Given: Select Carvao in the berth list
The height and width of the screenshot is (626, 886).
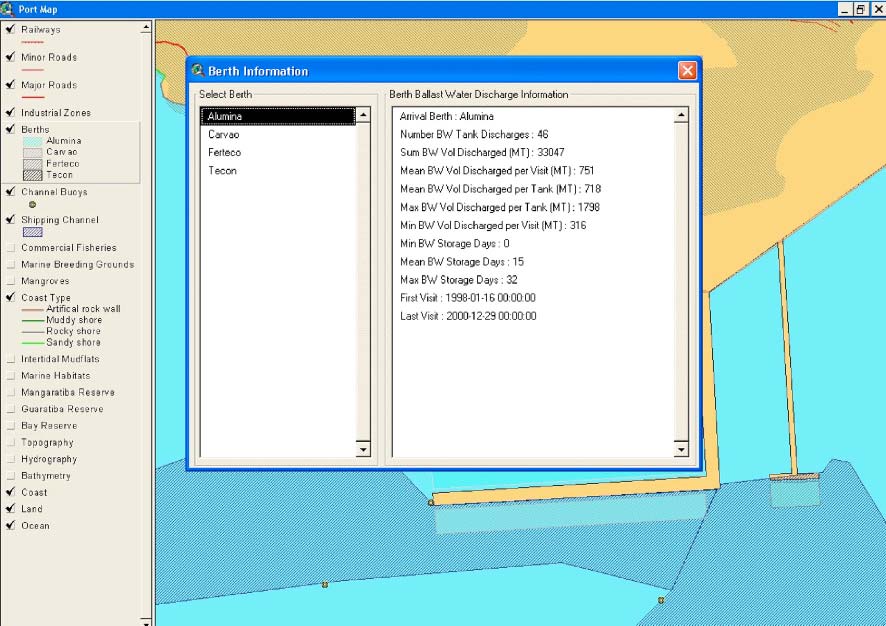Looking at the screenshot, I should (224, 134).
